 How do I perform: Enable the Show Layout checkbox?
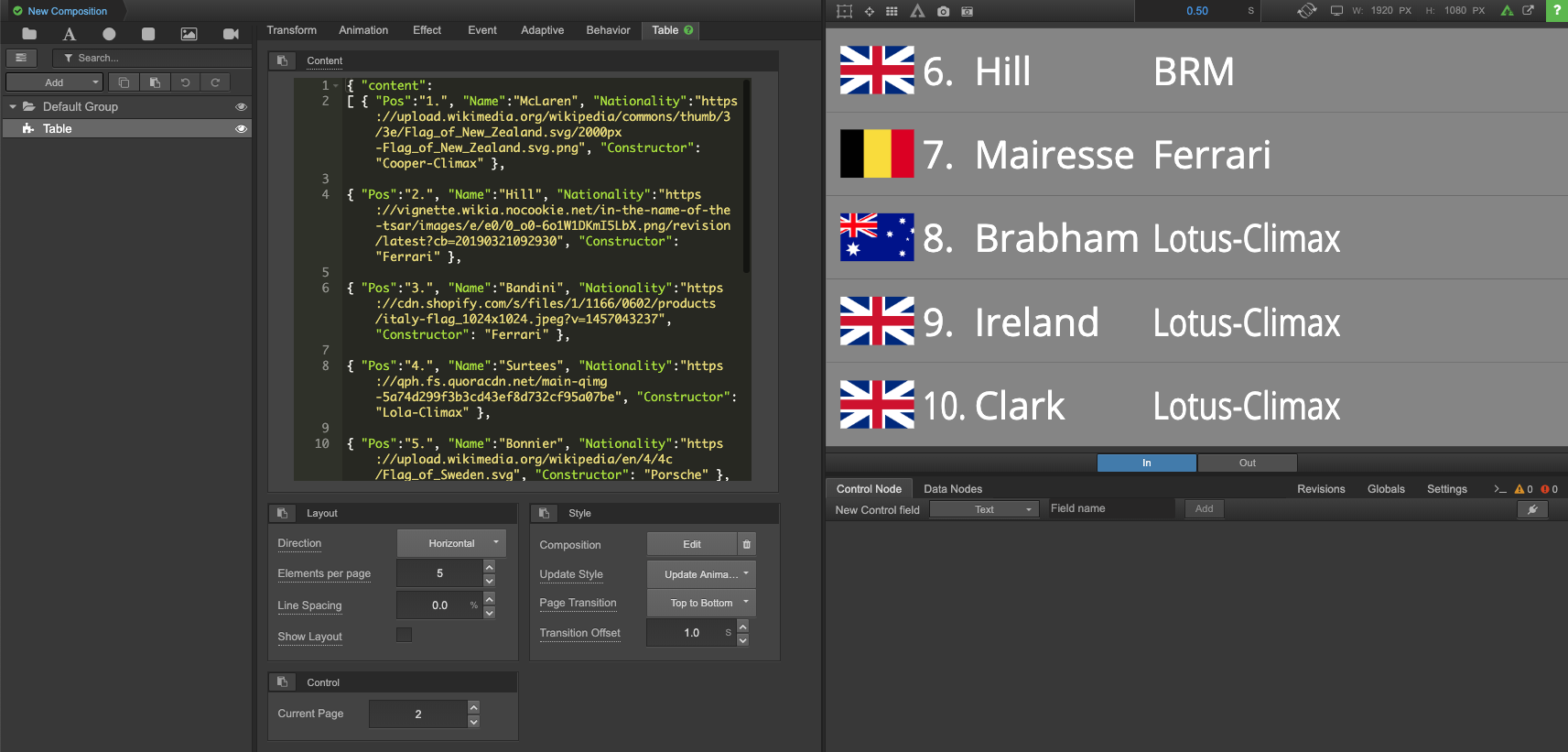[x=404, y=635]
